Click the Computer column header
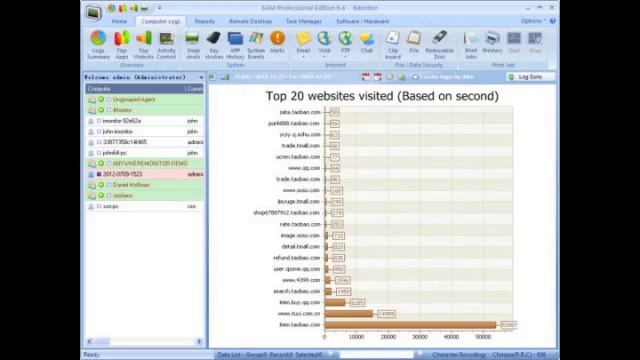Image resolution: width=640 pixels, height=360 pixels. (x=135, y=89)
